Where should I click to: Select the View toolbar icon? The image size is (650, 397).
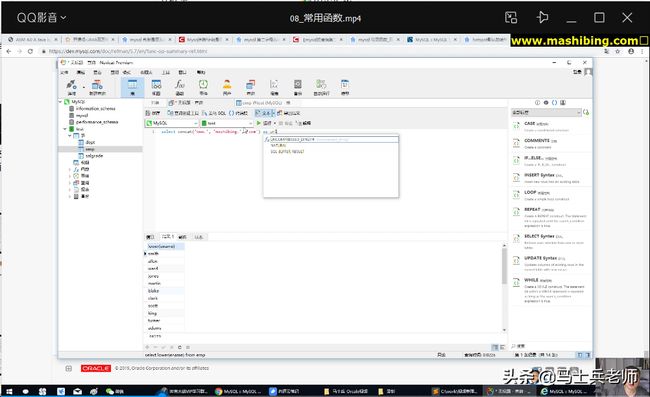click(156, 87)
